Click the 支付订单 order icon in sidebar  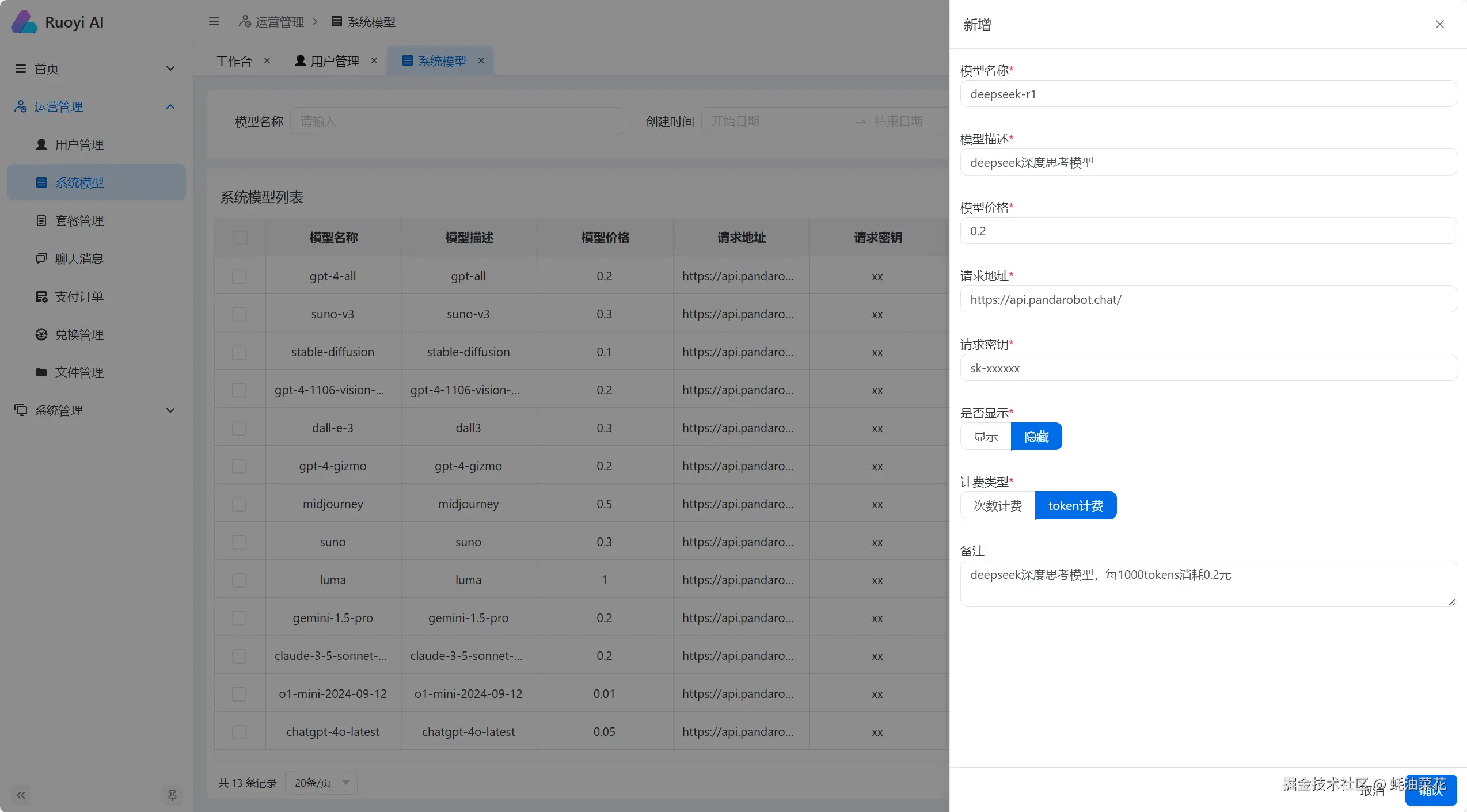[41, 296]
